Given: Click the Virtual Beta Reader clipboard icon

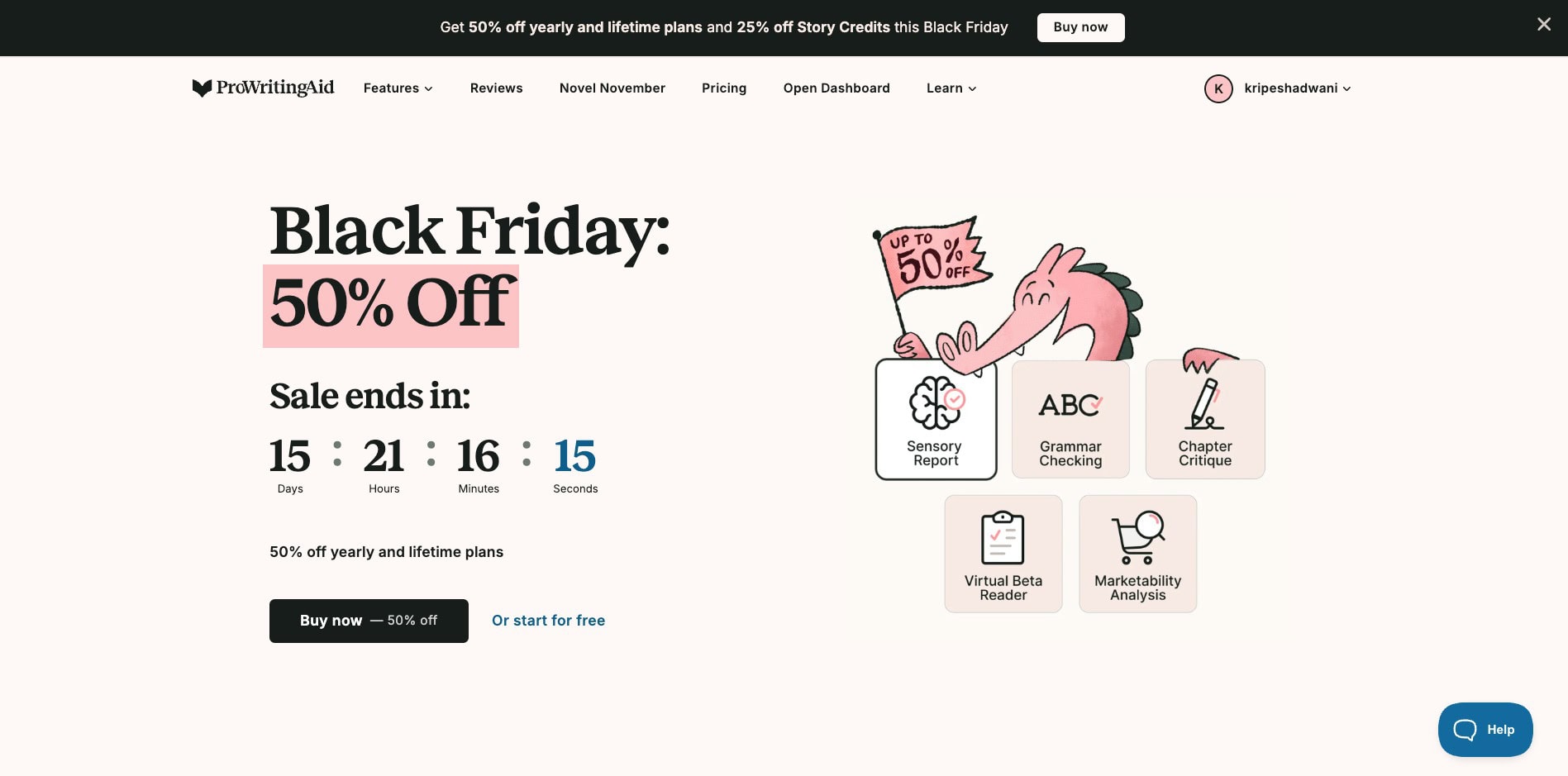Looking at the screenshot, I should [x=1003, y=538].
